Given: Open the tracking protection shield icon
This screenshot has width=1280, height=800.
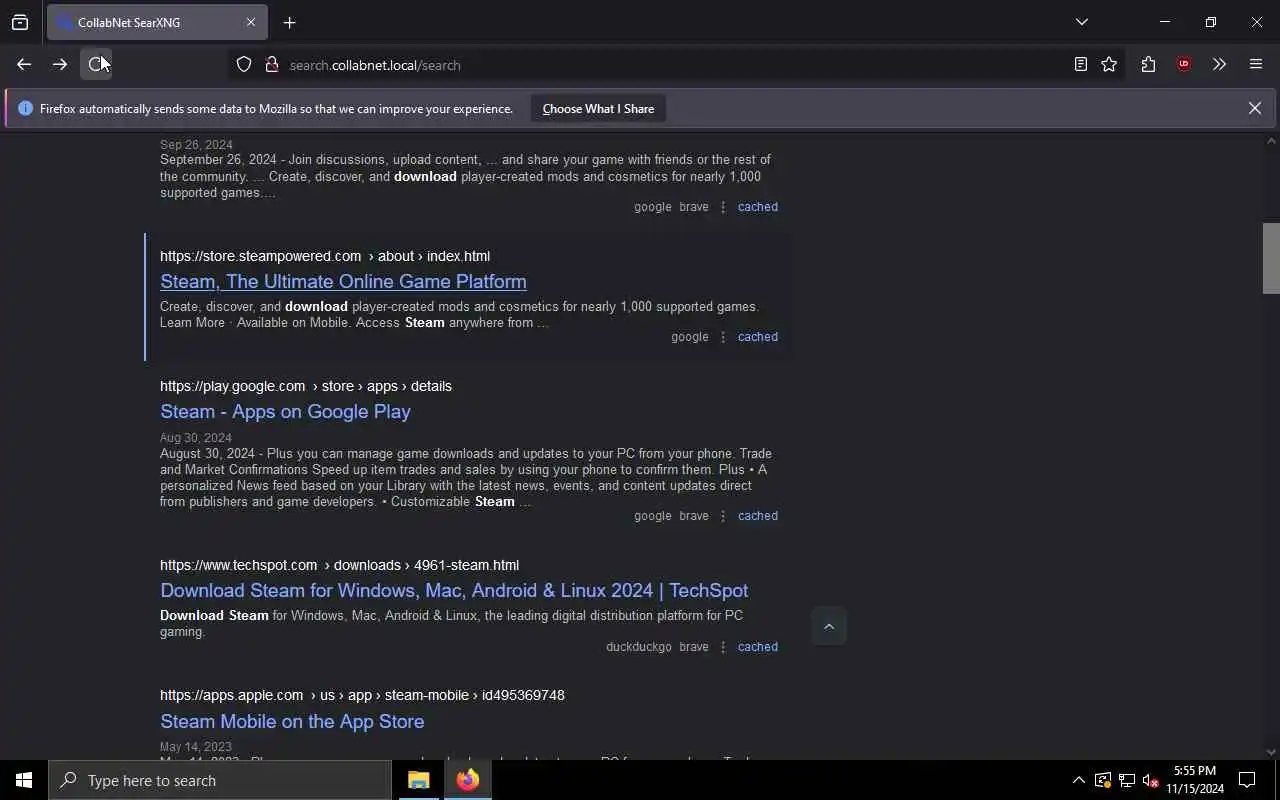Looking at the screenshot, I should (x=244, y=65).
